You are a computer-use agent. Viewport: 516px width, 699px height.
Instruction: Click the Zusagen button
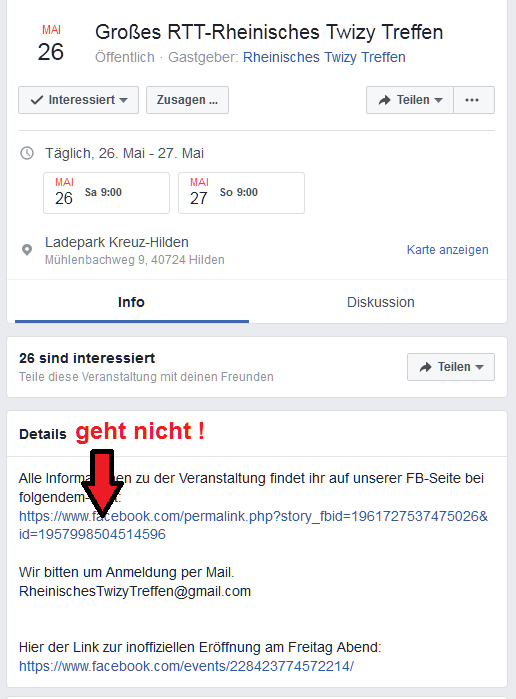coord(187,100)
